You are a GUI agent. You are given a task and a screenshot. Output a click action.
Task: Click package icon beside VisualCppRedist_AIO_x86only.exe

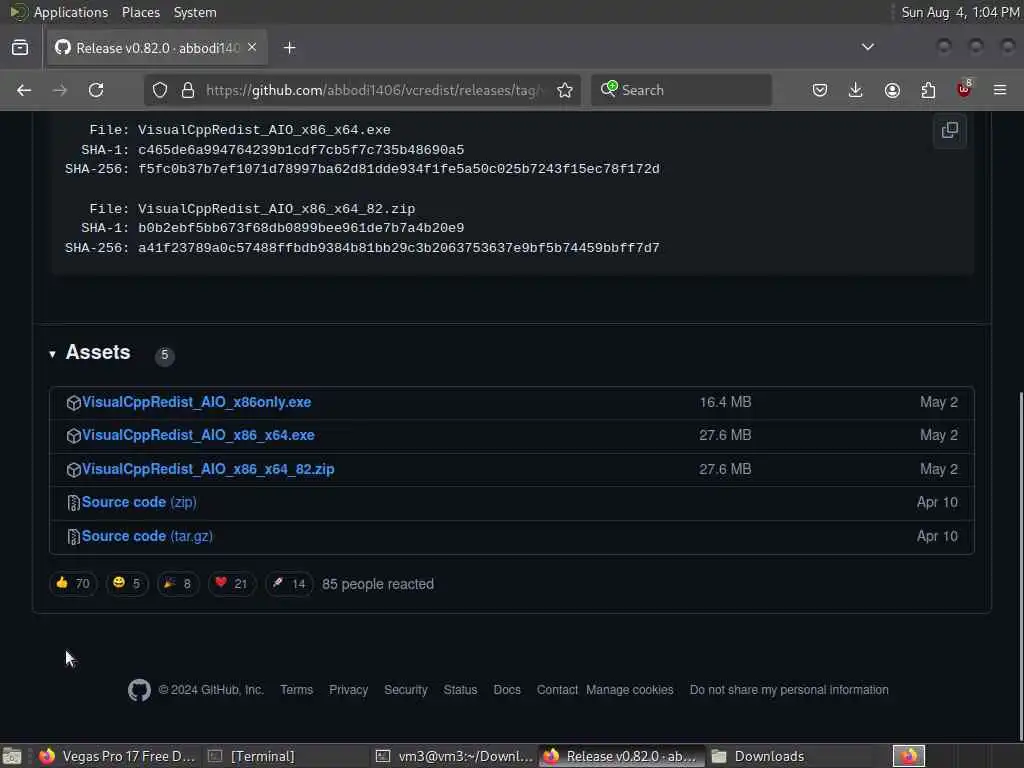(x=73, y=403)
